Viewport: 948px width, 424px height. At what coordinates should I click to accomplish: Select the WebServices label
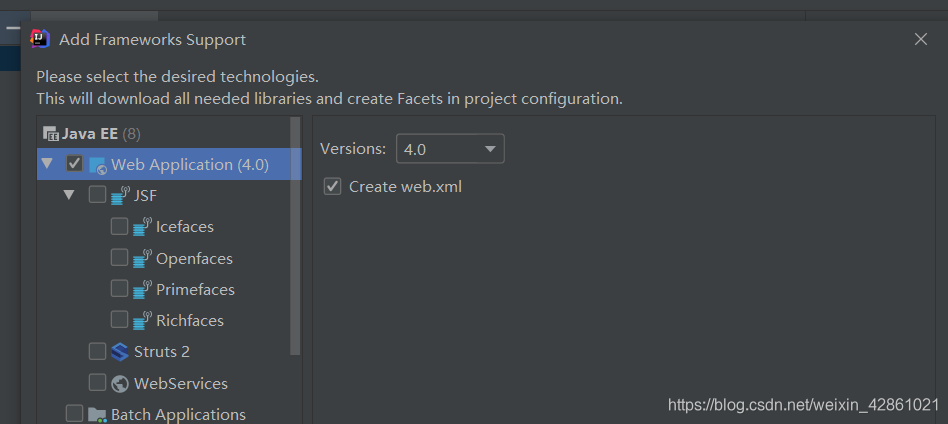181,383
